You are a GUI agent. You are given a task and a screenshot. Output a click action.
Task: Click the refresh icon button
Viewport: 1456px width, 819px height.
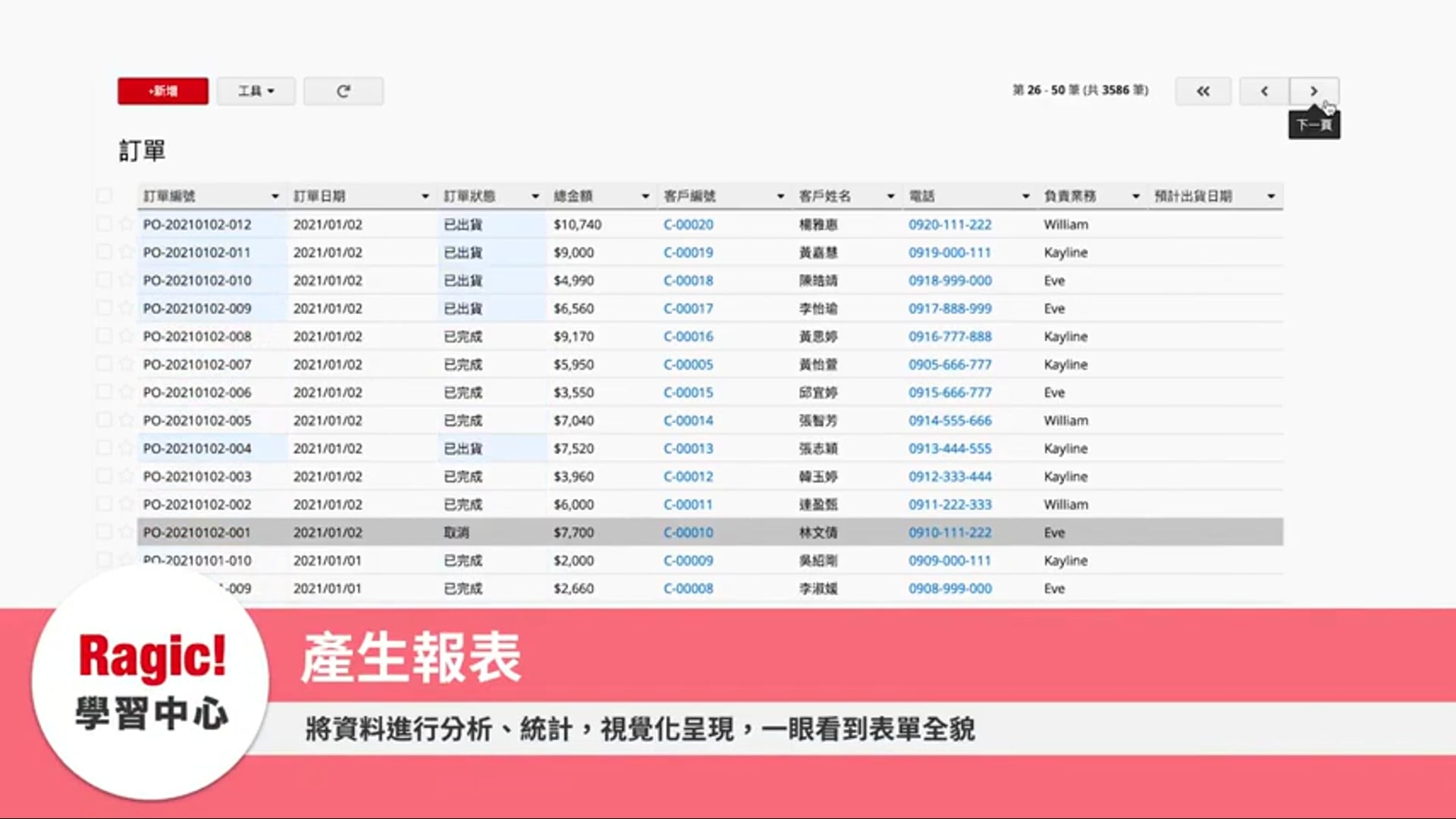[344, 91]
